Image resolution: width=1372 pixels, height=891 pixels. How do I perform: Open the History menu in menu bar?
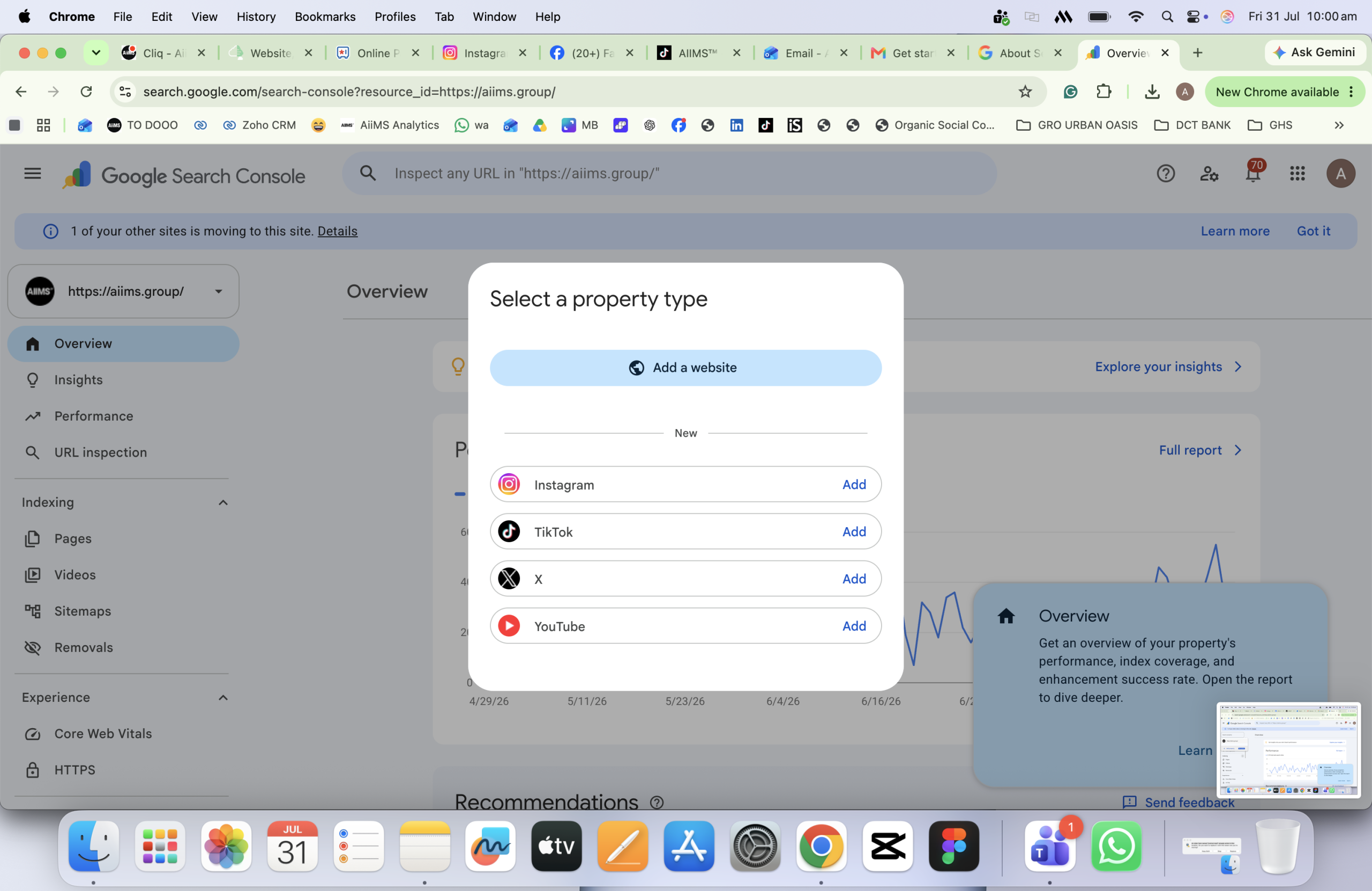tap(256, 17)
